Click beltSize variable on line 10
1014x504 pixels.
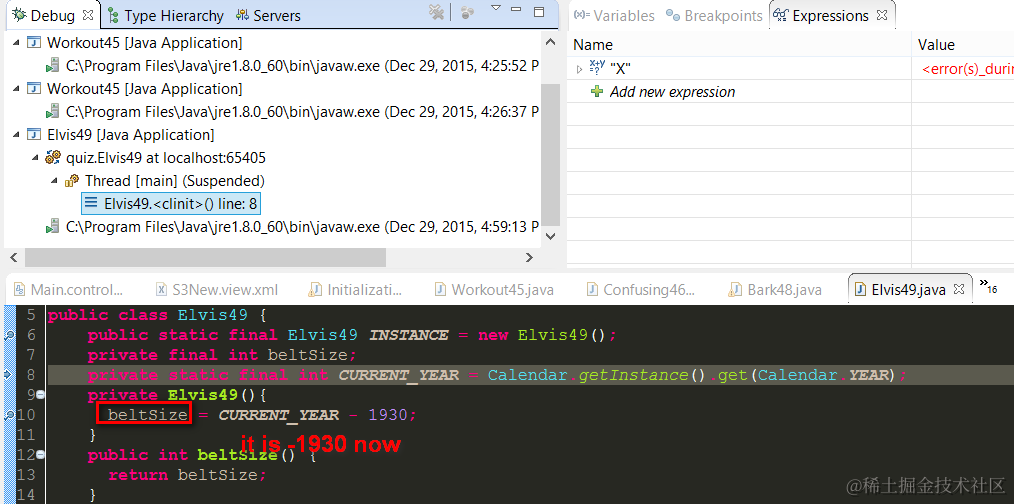[x=147, y=415]
